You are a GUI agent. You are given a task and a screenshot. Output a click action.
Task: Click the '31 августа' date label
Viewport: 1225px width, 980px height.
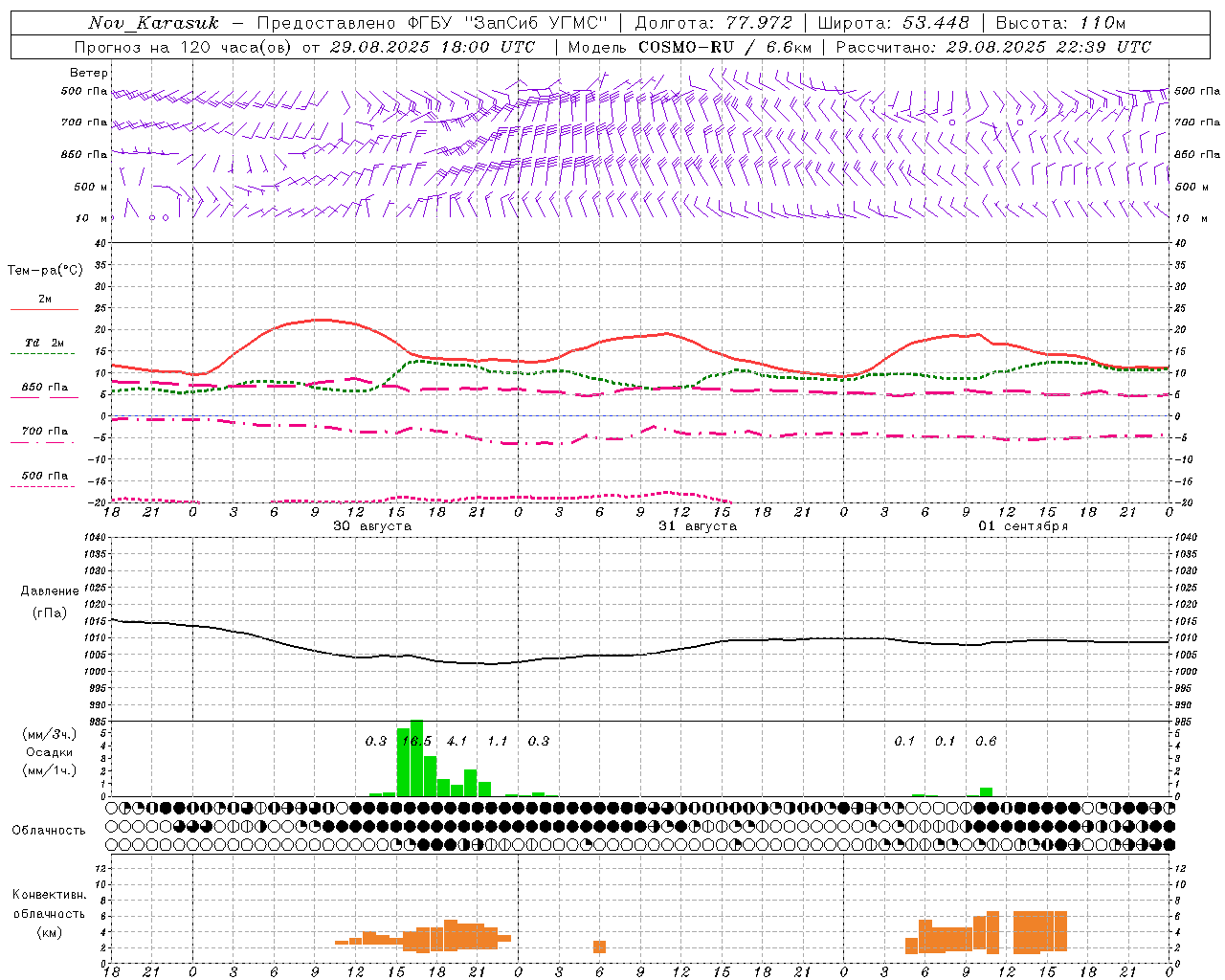coord(698,526)
